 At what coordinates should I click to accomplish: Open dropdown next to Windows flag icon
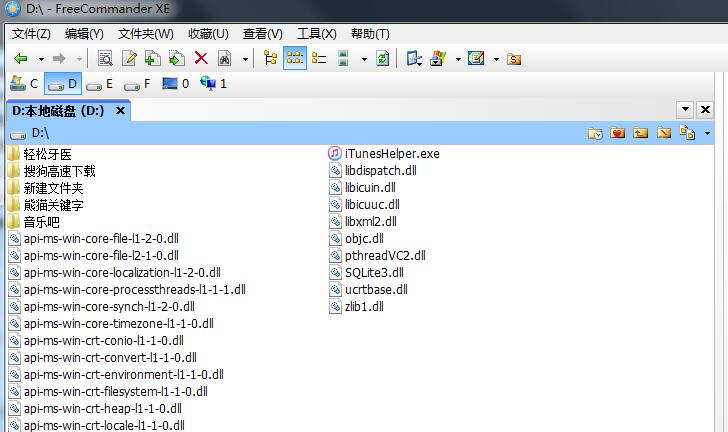pyautogui.click(x=458, y=59)
